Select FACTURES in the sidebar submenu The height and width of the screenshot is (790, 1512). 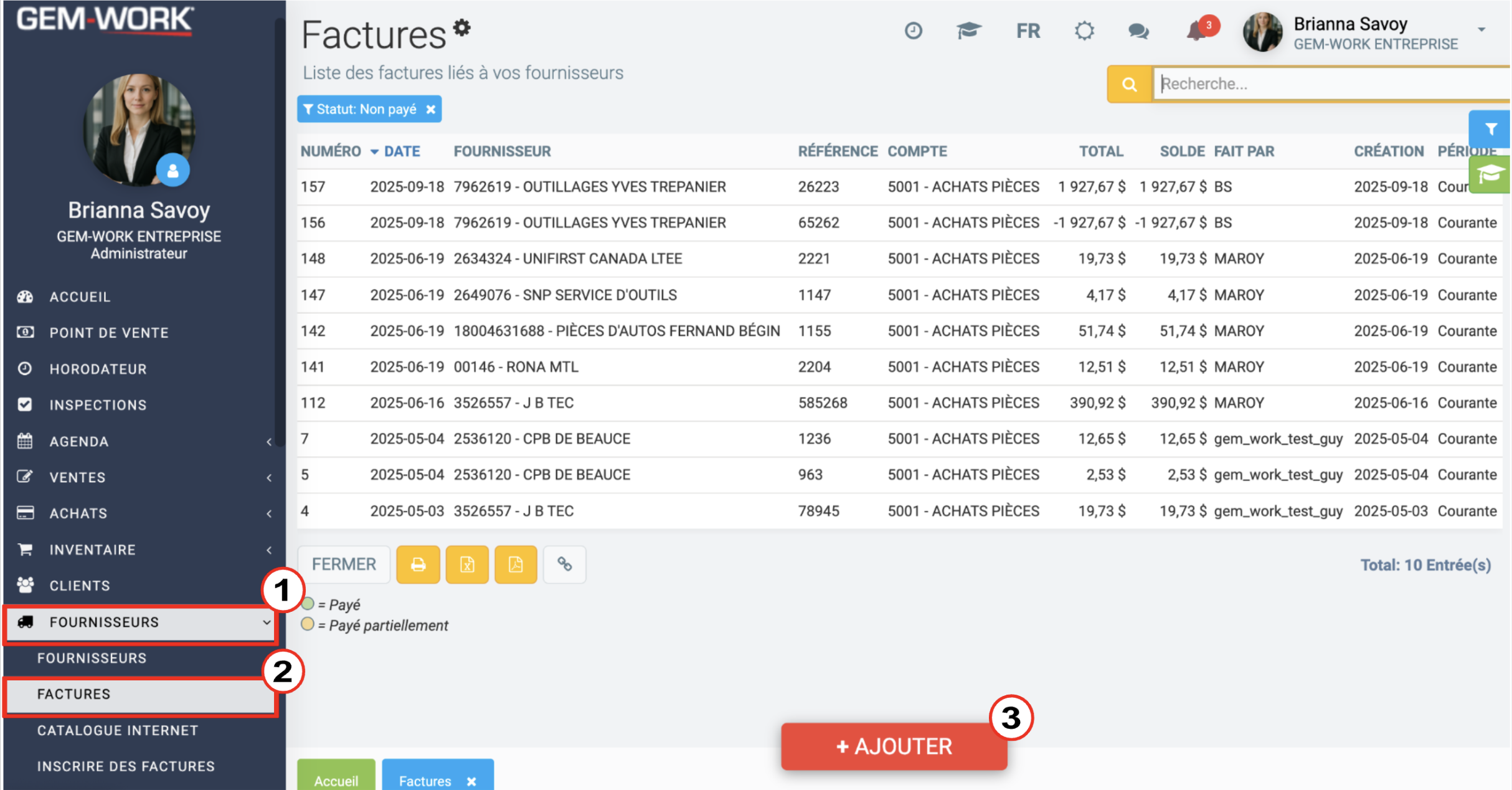coord(140,695)
